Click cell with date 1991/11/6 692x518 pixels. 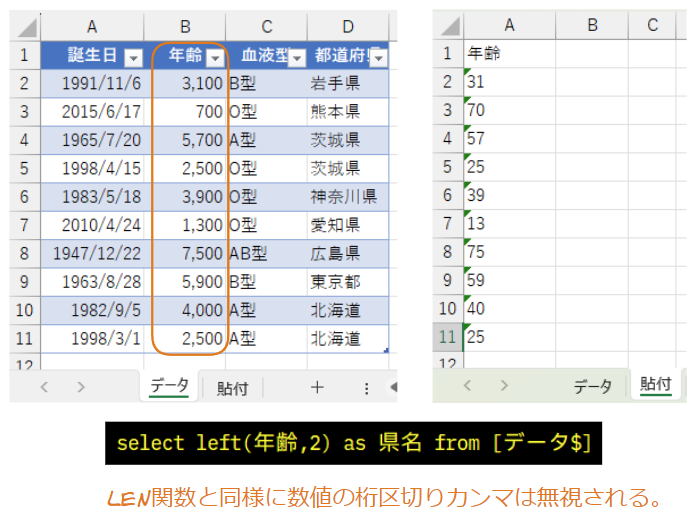tap(92, 83)
